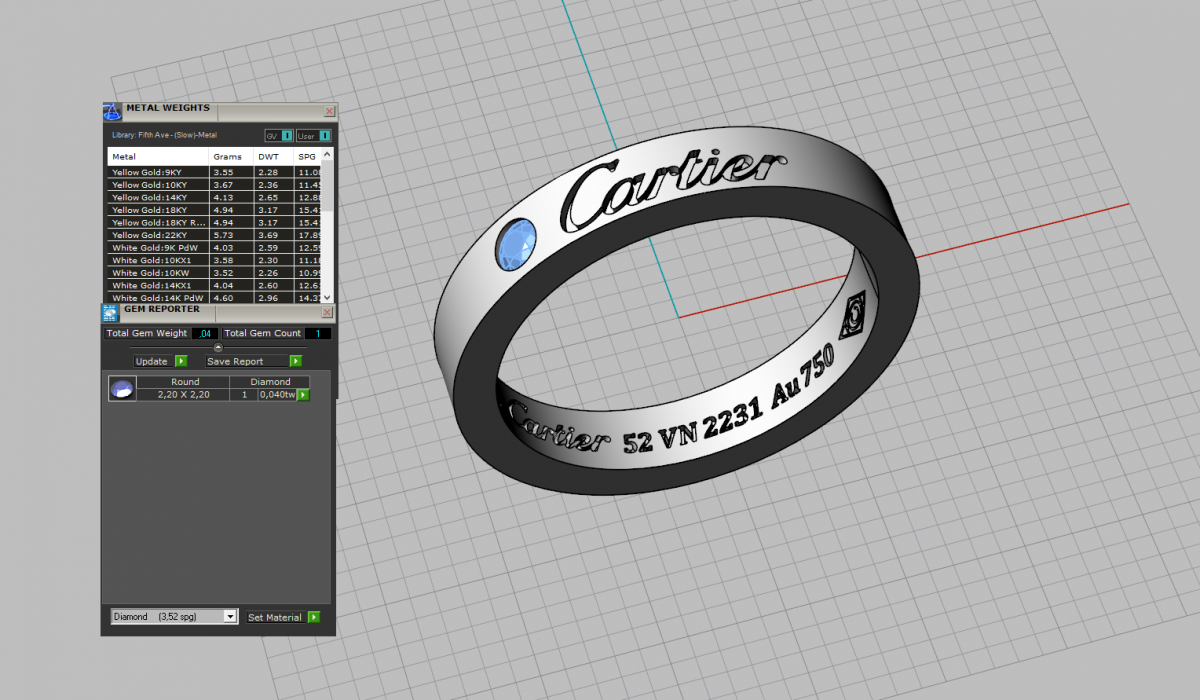The image size is (1200, 700).
Task: Click the Update button
Action: [152, 361]
